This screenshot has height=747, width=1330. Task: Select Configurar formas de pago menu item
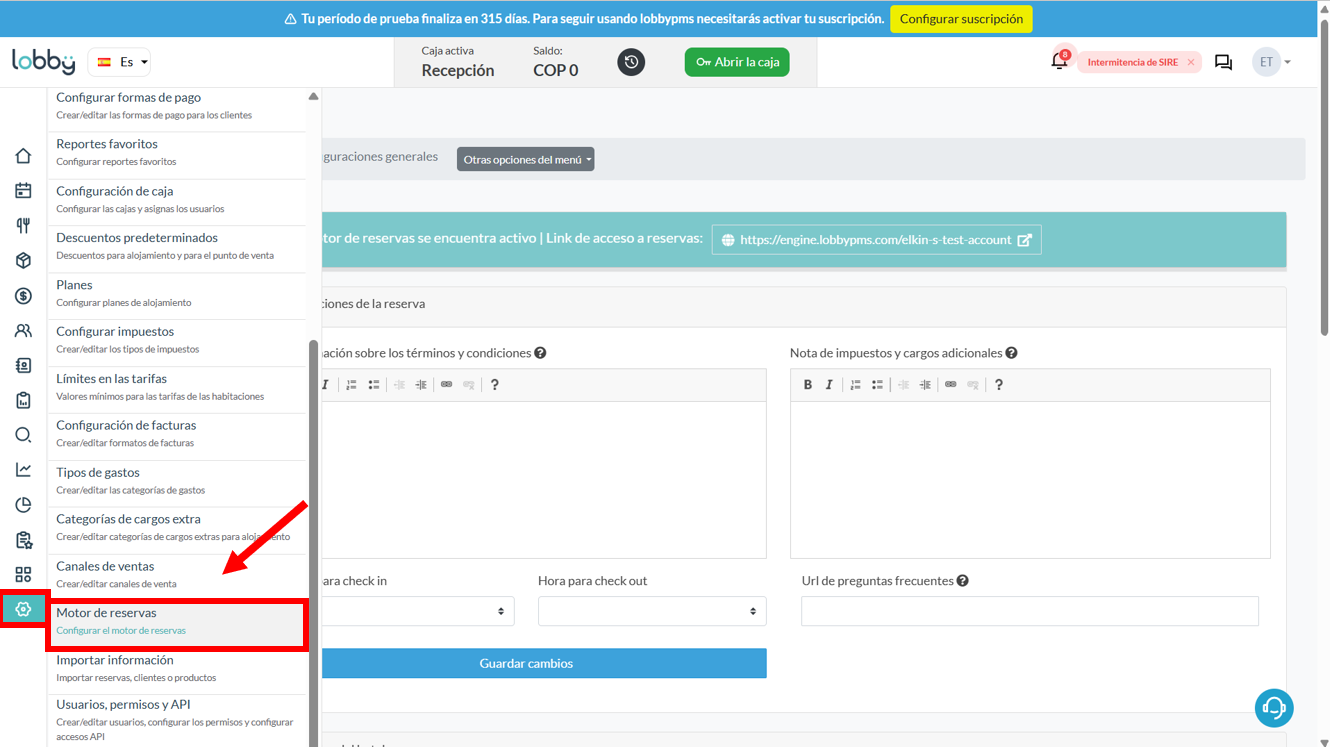click(177, 105)
